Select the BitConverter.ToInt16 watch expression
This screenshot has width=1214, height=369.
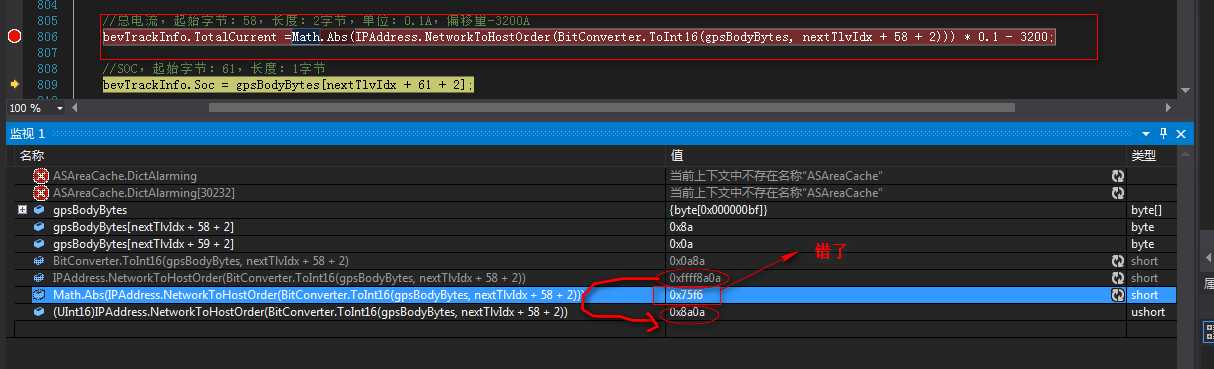201,261
